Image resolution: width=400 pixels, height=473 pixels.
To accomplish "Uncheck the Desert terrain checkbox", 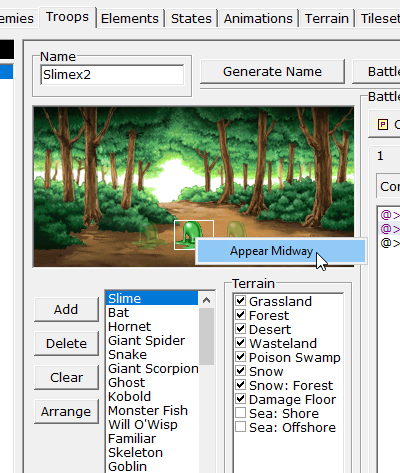I will coord(240,328).
